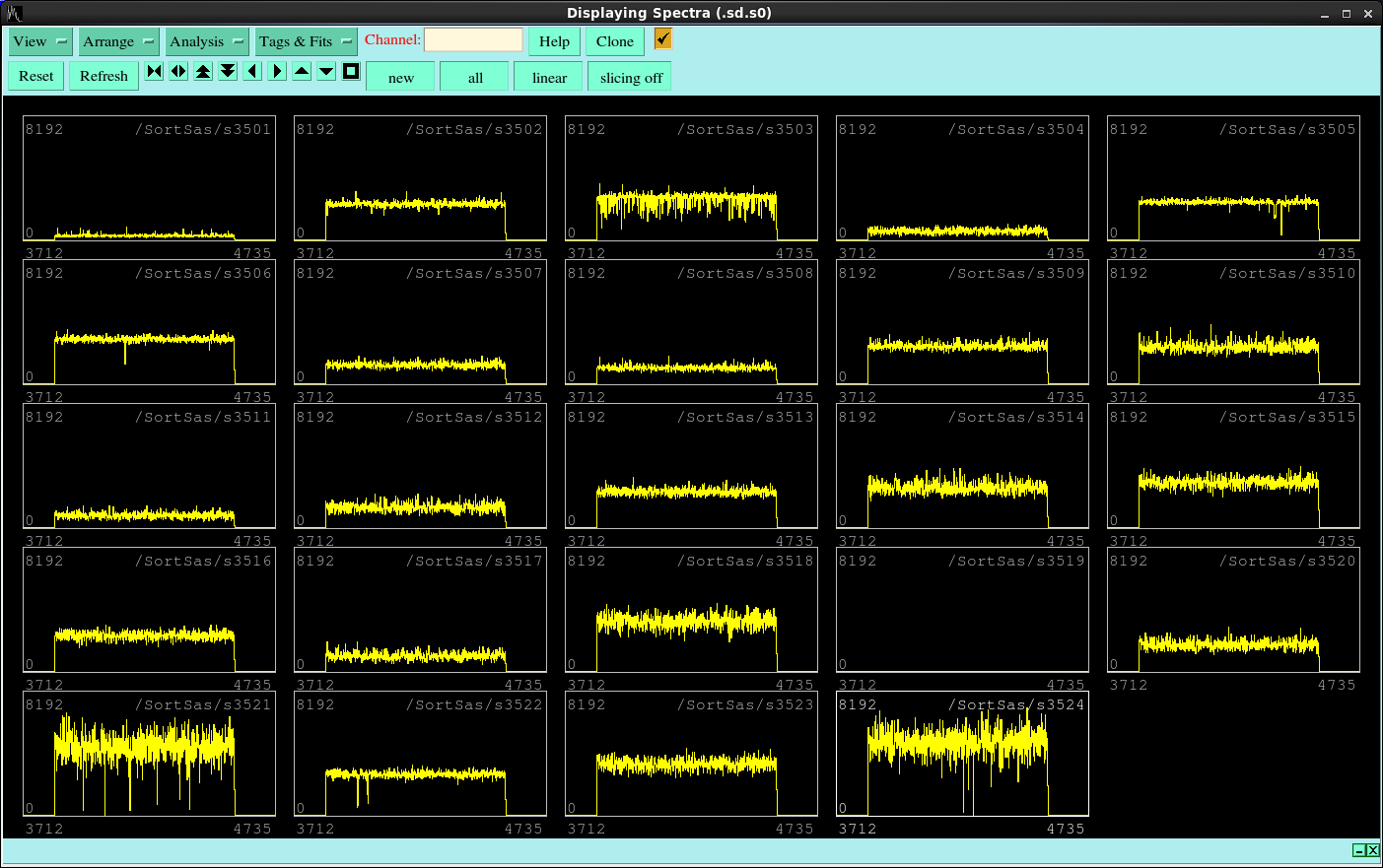Screen dimensions: 1383x868
Task: Click the double down-arrow vertical contract icon
Action: 228,71
